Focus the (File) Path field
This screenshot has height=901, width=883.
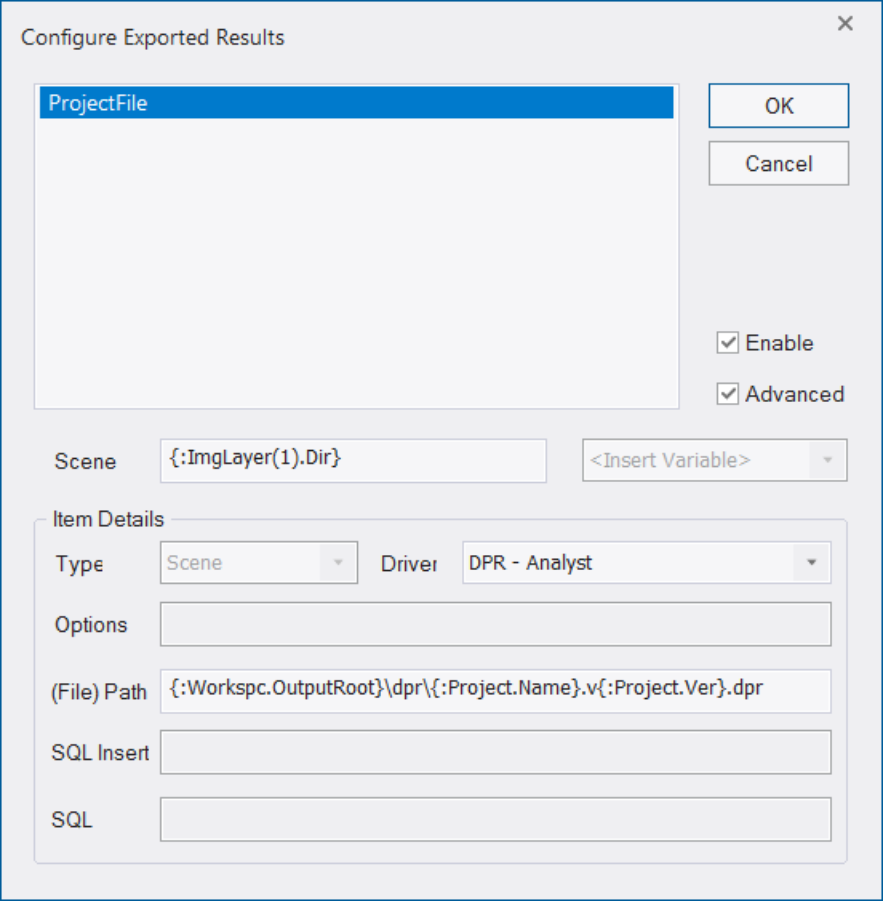[x=496, y=691]
